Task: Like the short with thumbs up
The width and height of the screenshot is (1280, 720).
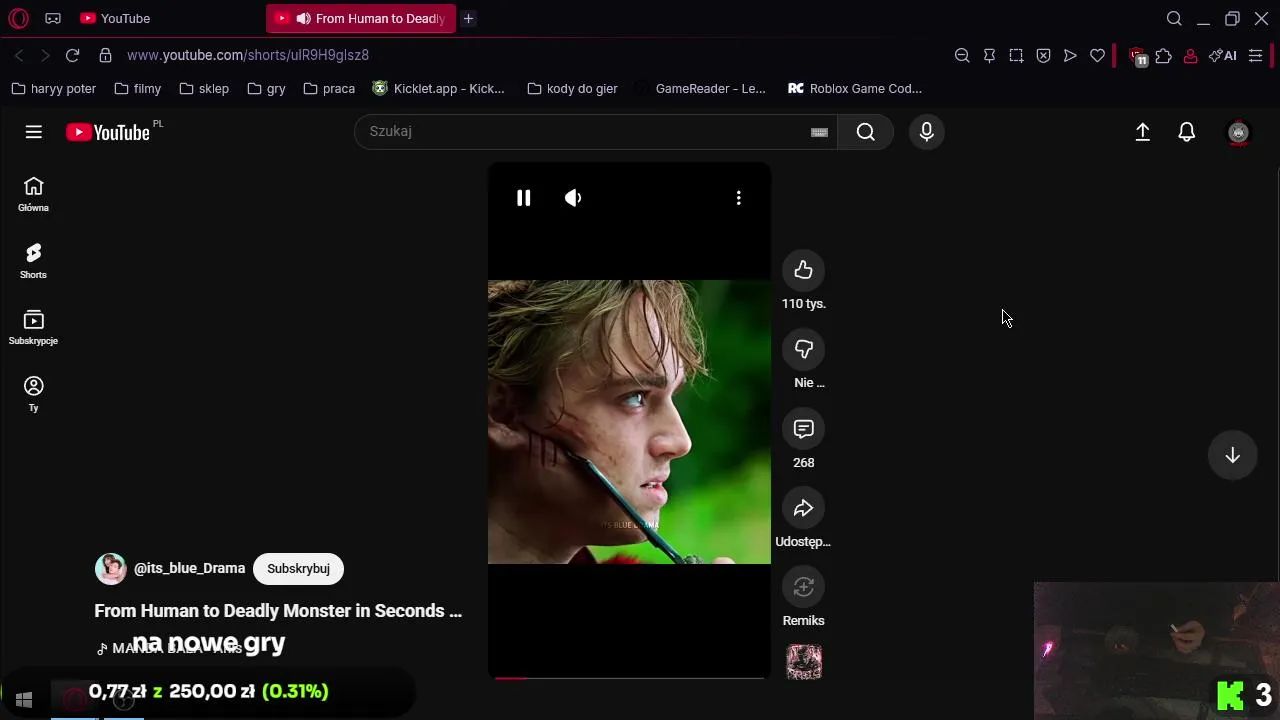Action: [x=804, y=270]
